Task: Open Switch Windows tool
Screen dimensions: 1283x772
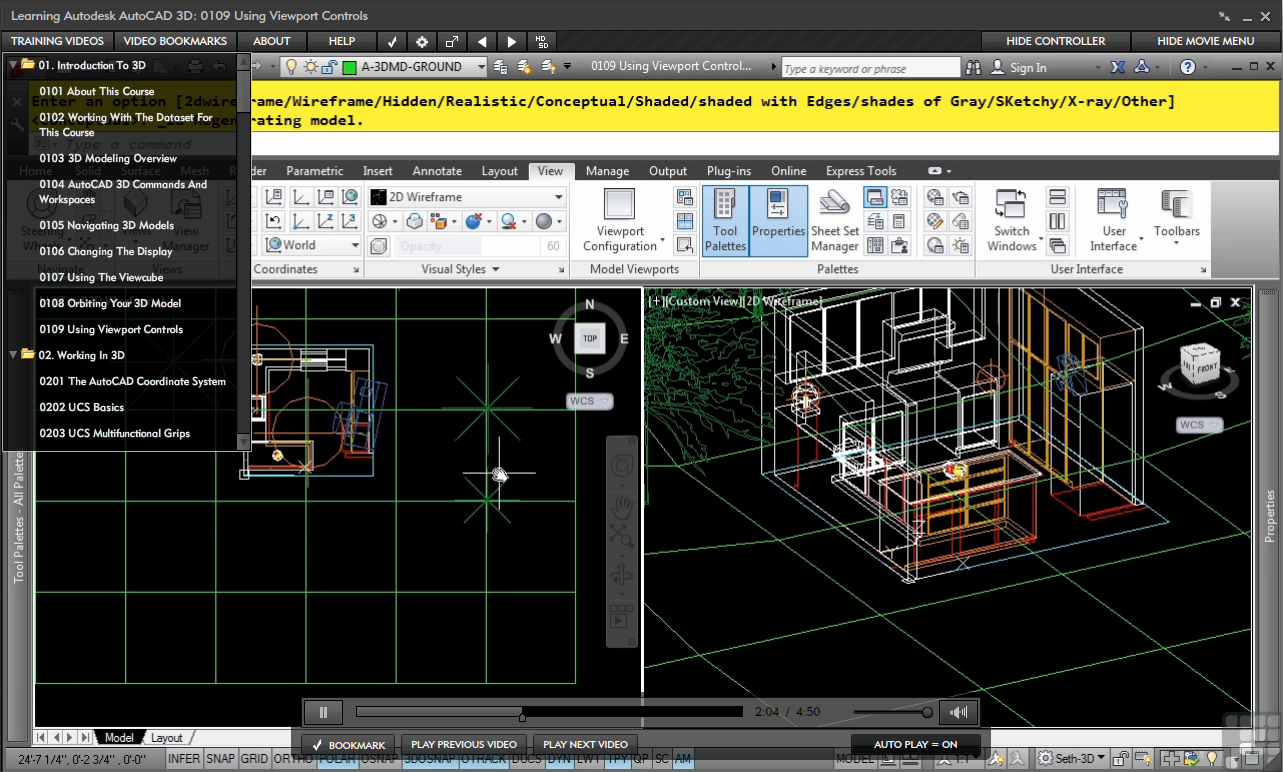Action: pos(1012,221)
